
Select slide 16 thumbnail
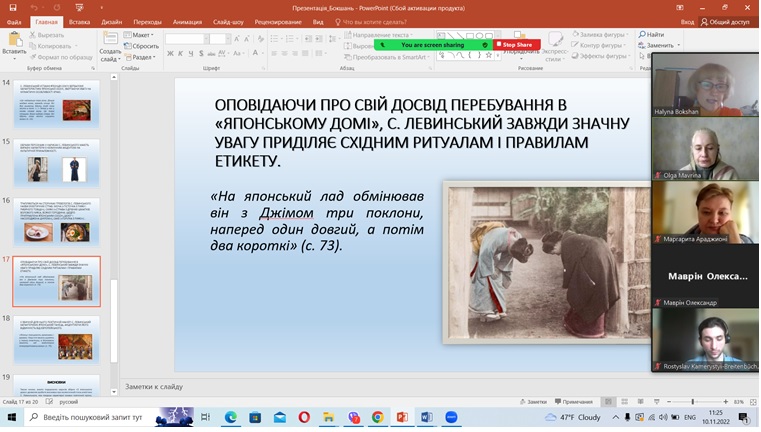pyautogui.click(x=57, y=222)
